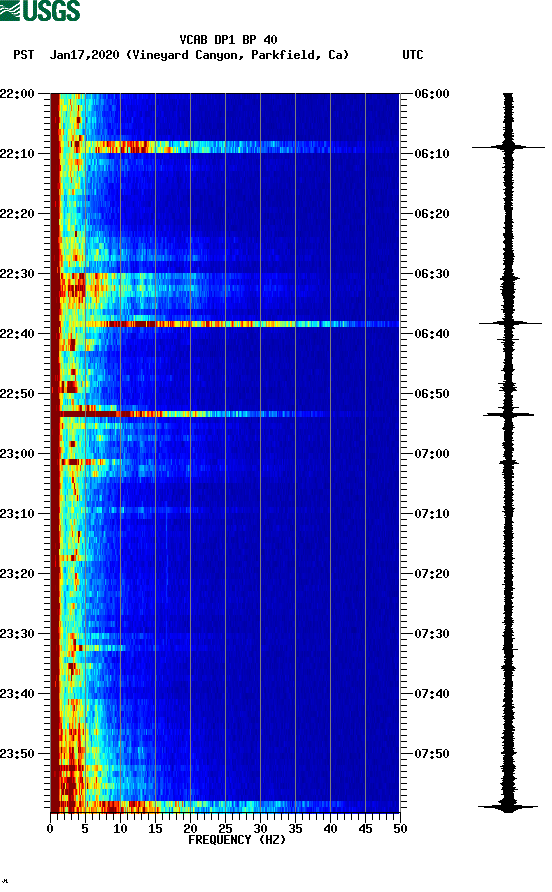Click the '25' frequency axis tick label

pos(225,829)
